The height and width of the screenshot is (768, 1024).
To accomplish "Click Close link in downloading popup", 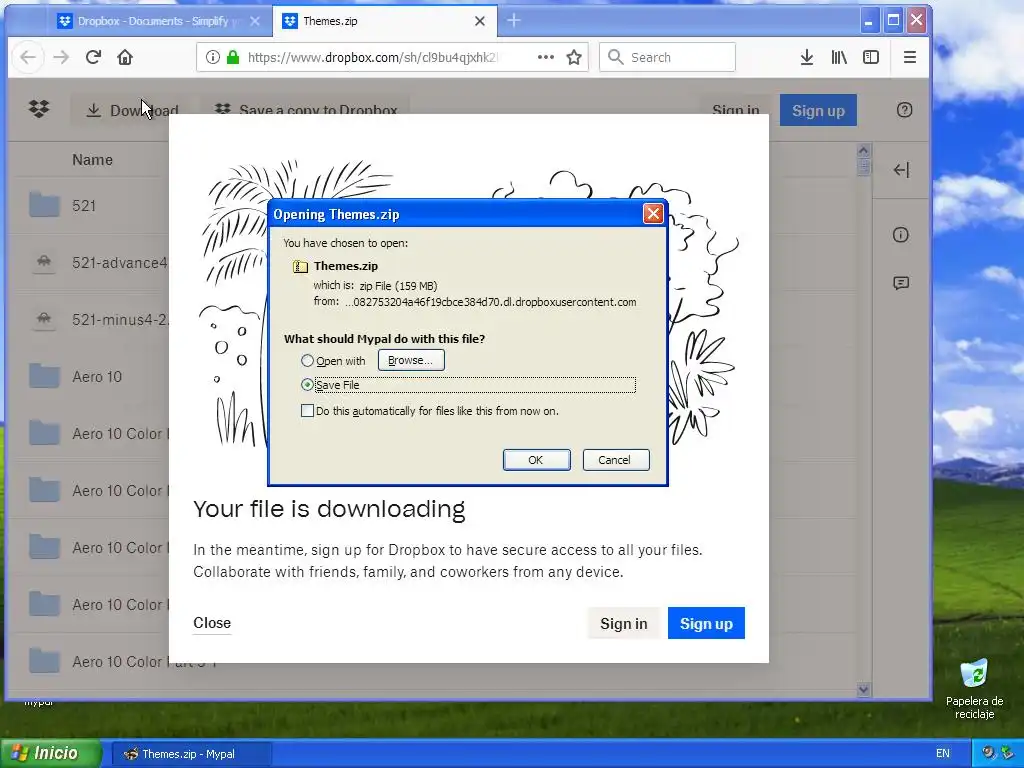I will [212, 622].
